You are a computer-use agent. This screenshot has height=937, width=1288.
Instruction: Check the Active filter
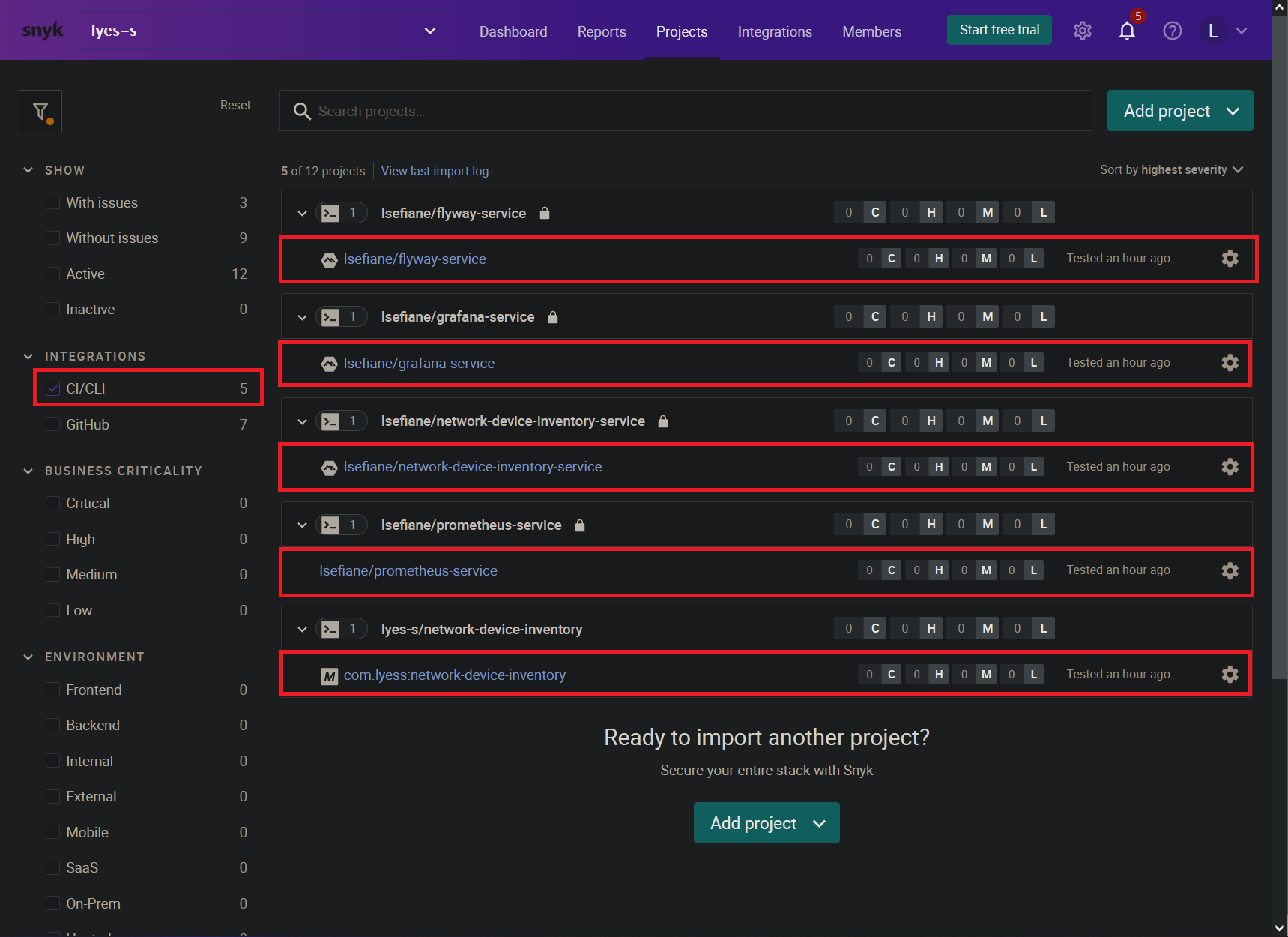point(52,274)
